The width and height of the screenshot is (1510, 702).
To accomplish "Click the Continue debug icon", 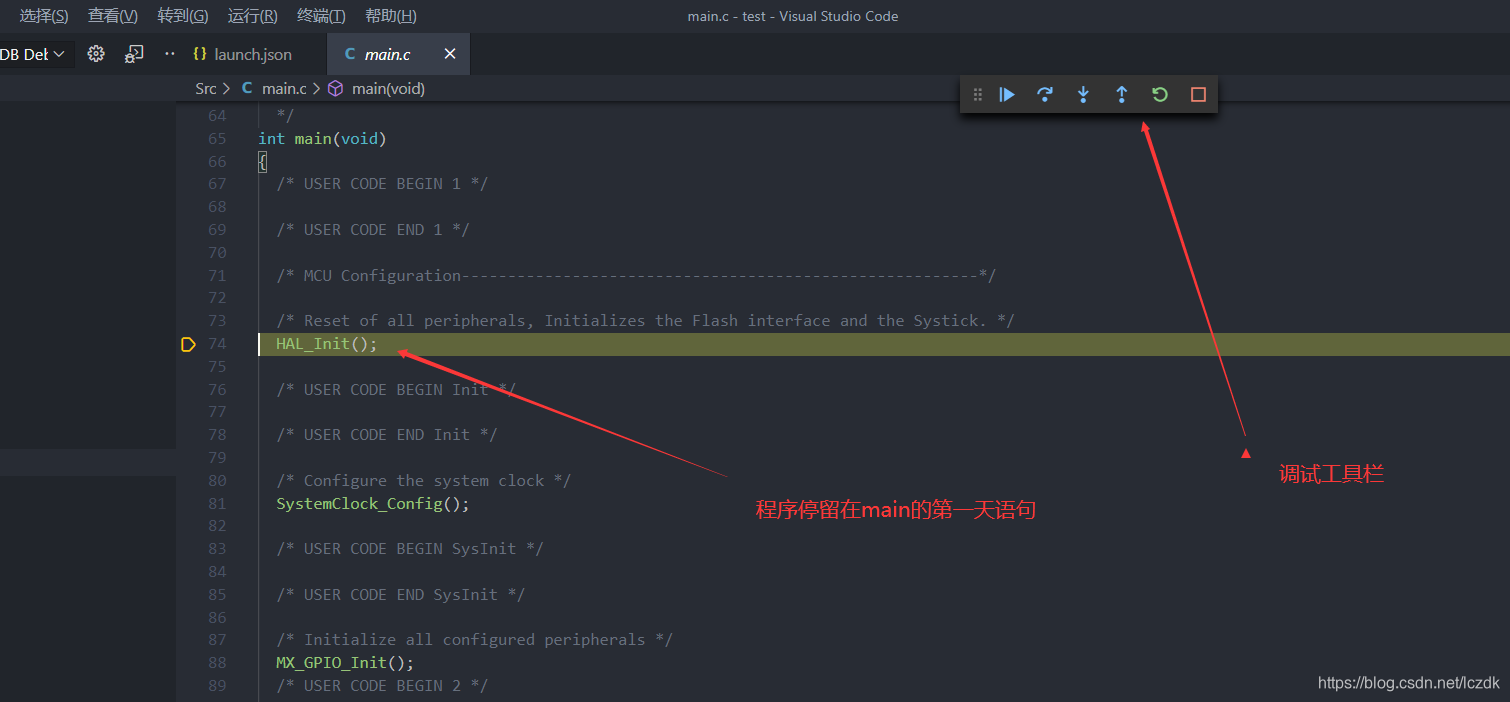I will pos(1007,94).
